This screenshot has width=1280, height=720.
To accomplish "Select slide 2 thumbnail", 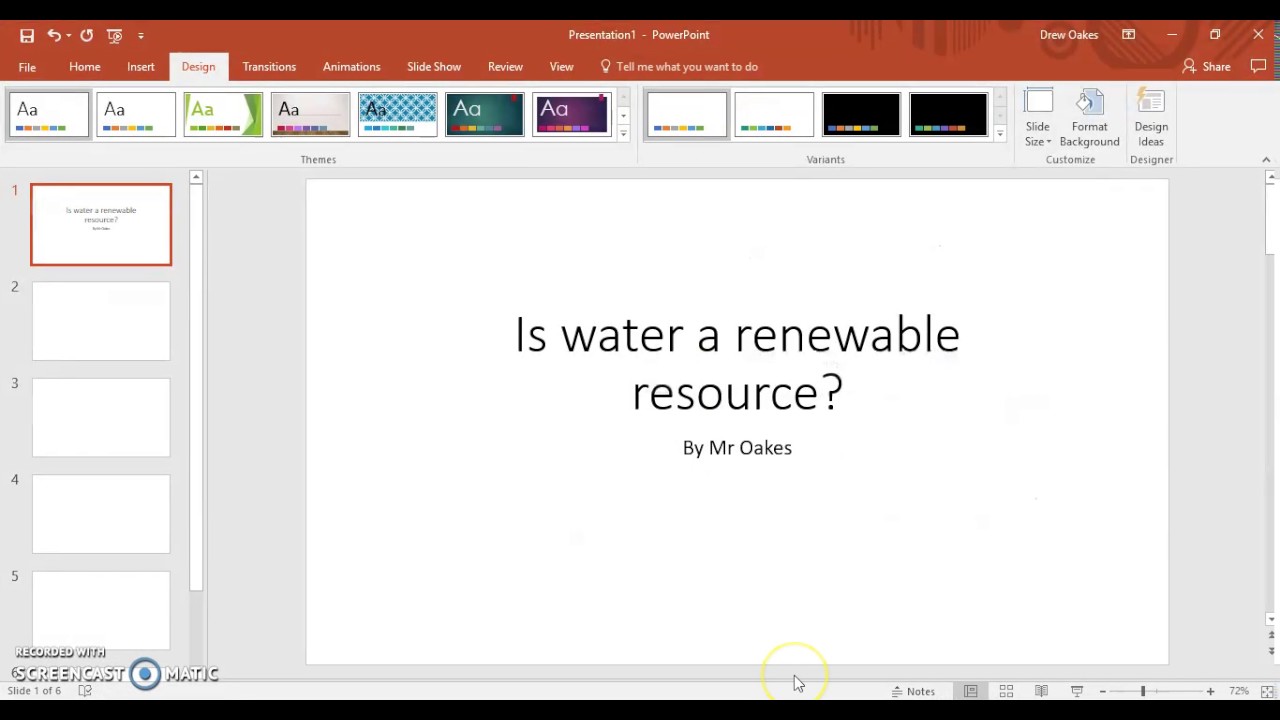I will pyautogui.click(x=101, y=321).
